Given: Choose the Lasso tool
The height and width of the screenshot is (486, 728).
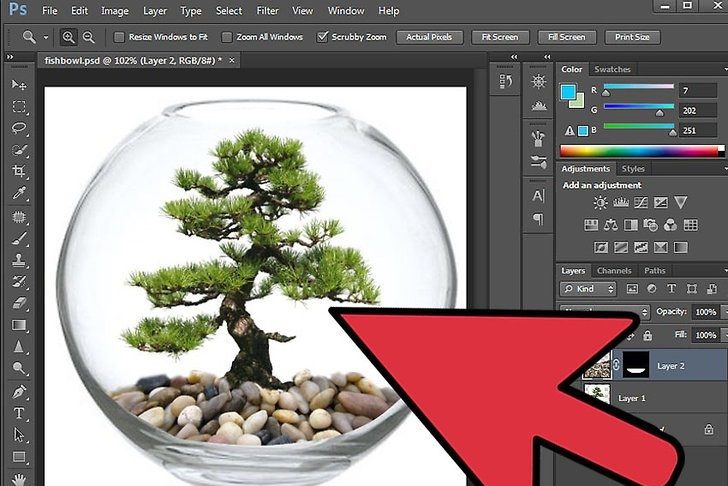Looking at the screenshot, I should pyautogui.click(x=19, y=128).
